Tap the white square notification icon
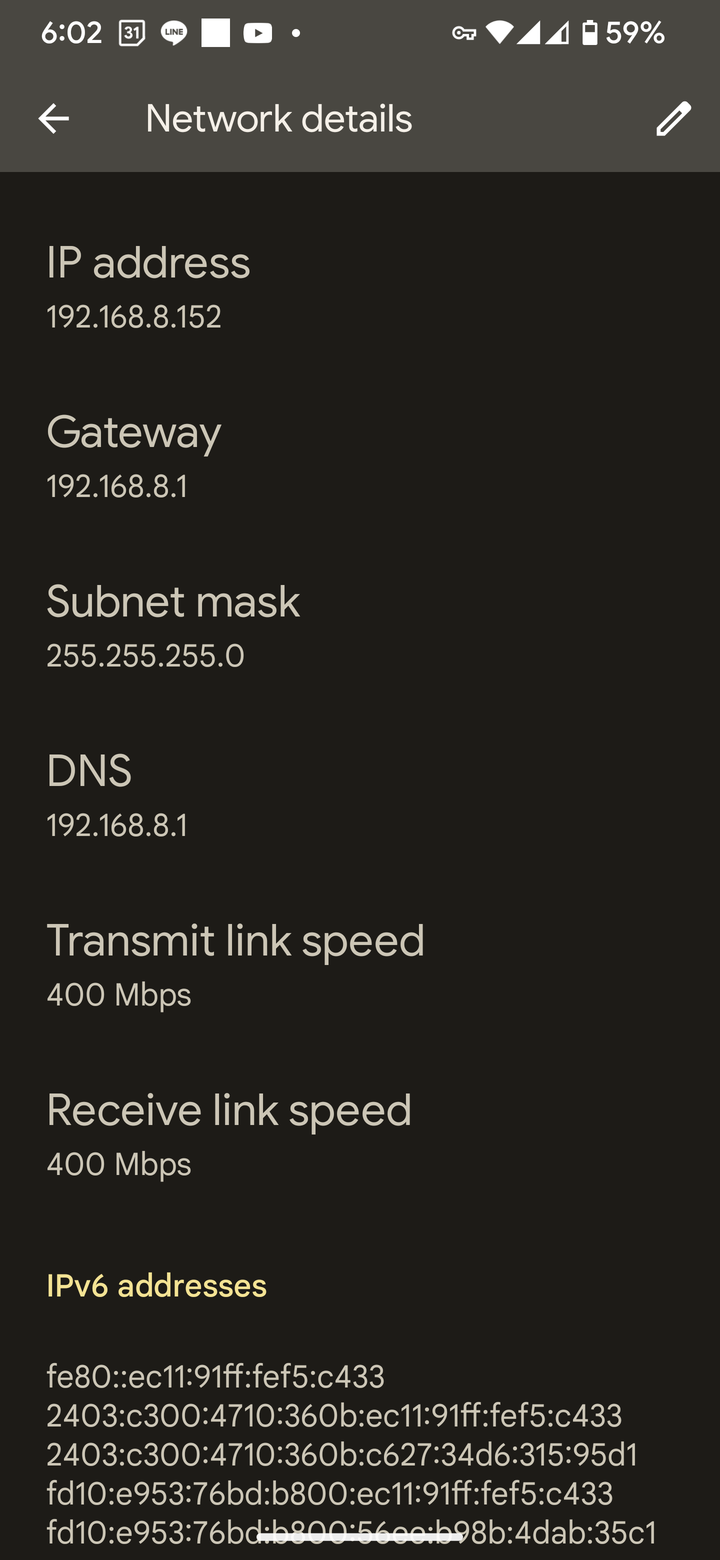The width and height of the screenshot is (720, 1560). pyautogui.click(x=215, y=33)
